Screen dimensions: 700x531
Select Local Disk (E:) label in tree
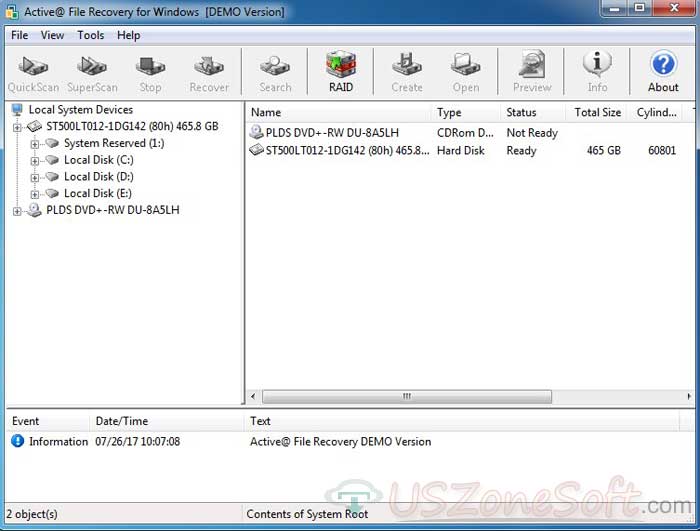pos(98,193)
